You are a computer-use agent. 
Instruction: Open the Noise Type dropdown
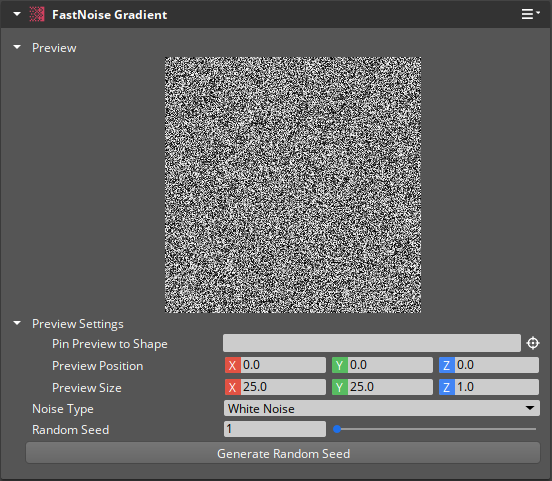point(382,408)
